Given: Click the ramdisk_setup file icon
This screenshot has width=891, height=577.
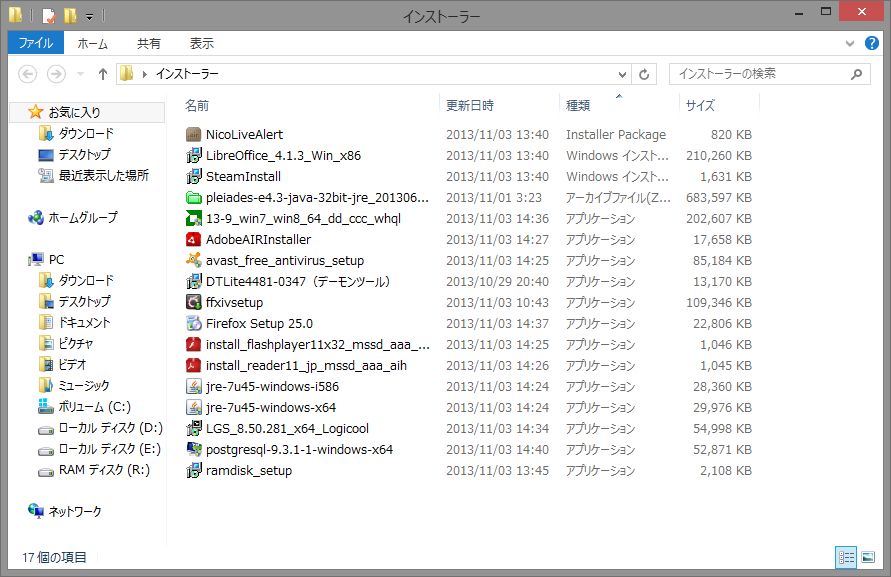Looking at the screenshot, I should pyautogui.click(x=194, y=471).
